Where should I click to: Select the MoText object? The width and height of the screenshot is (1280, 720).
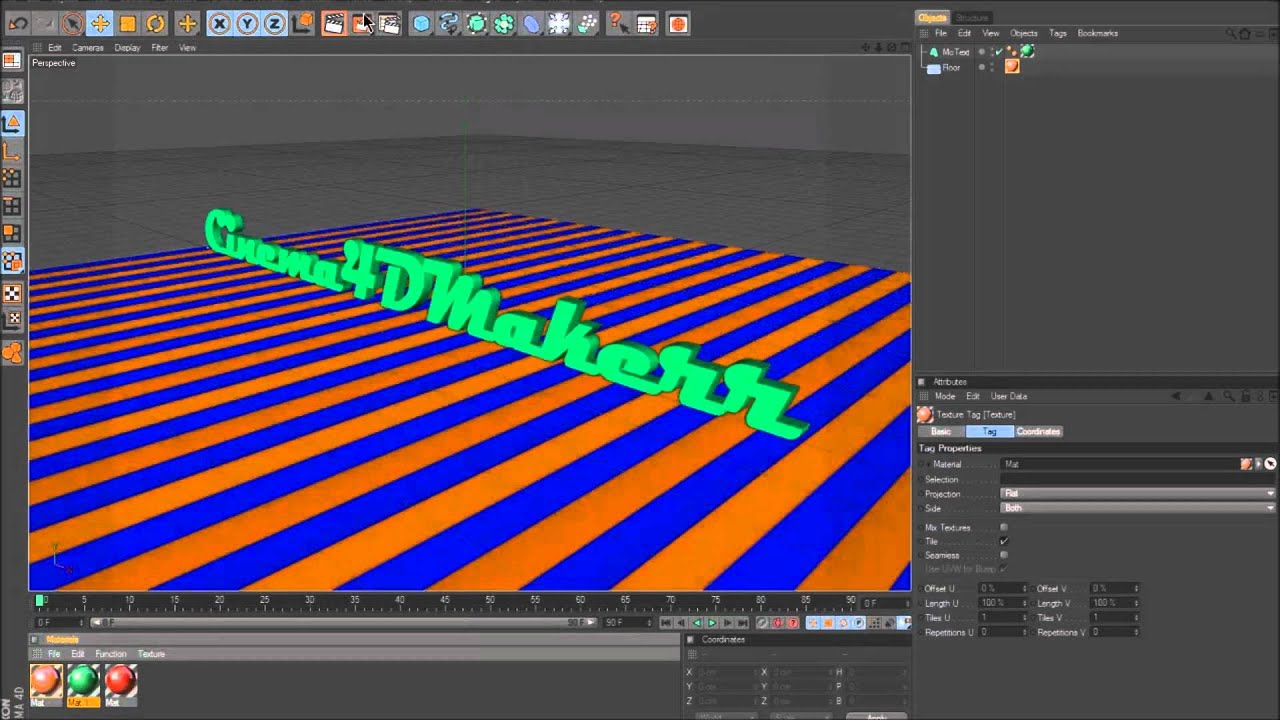[x=956, y=52]
